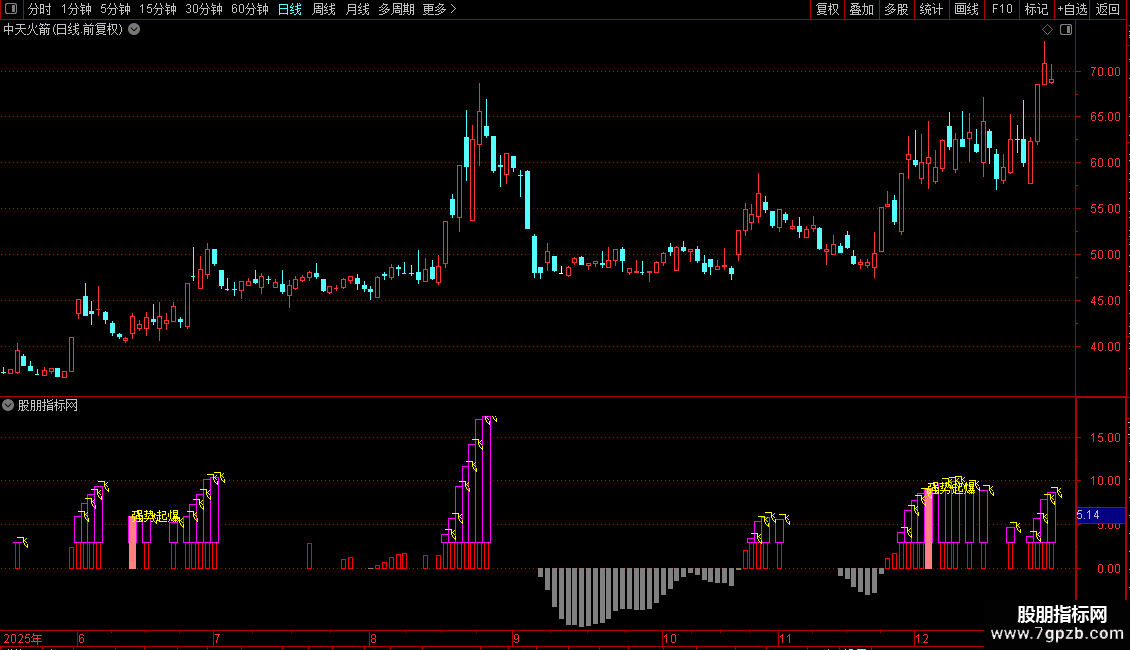Open the 多周期 multi-period view

396,9
